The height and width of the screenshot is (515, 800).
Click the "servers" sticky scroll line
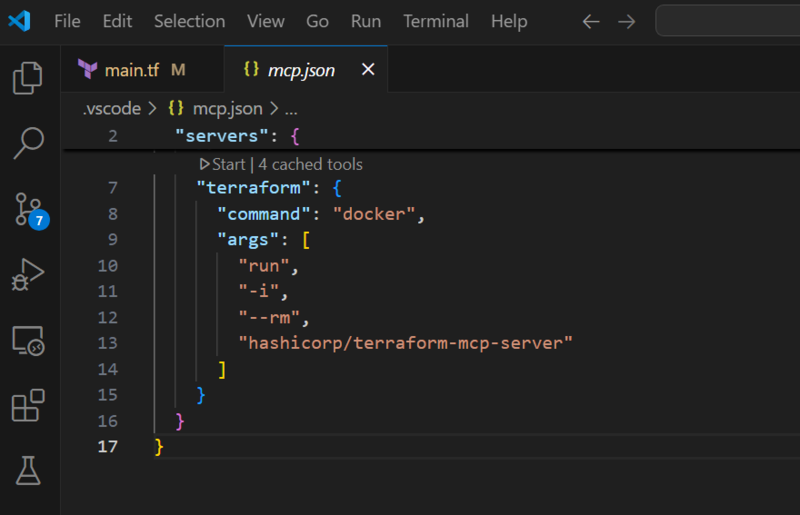click(431, 136)
